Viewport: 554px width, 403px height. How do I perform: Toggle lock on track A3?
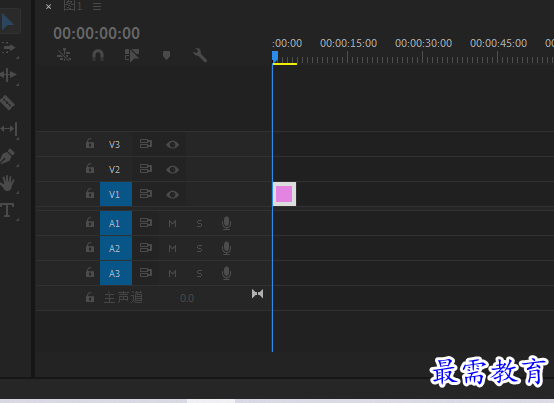(x=90, y=272)
